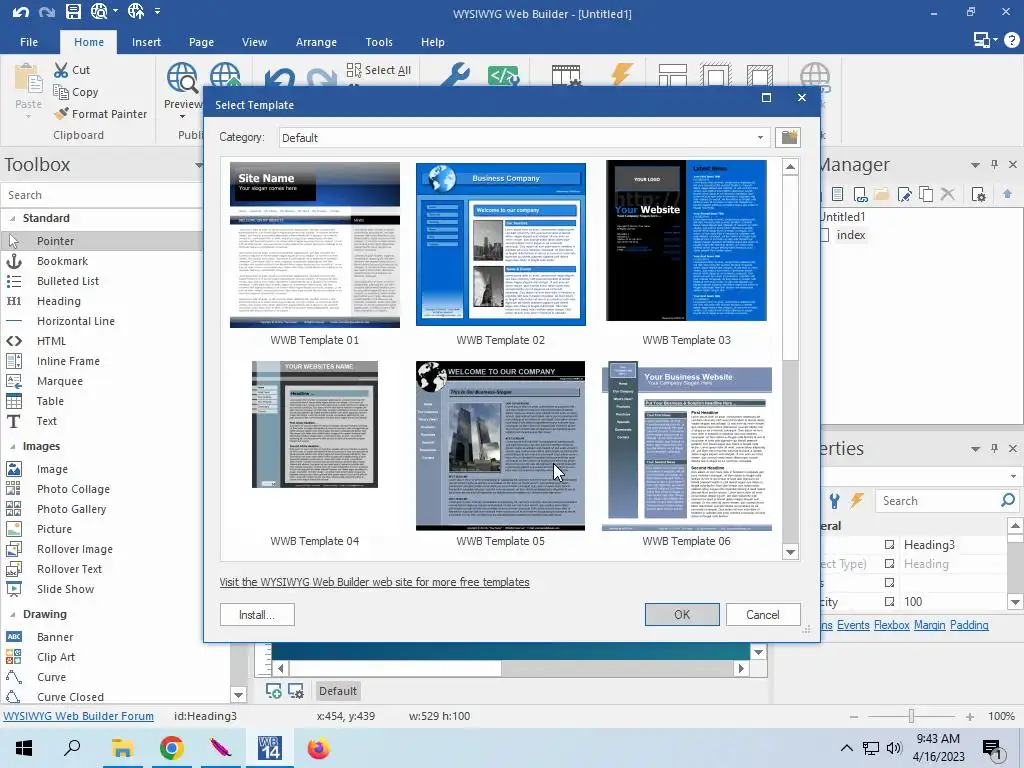Open the Arrange ribbon tab
Image resolution: width=1024 pixels, height=768 pixels.
point(316,42)
